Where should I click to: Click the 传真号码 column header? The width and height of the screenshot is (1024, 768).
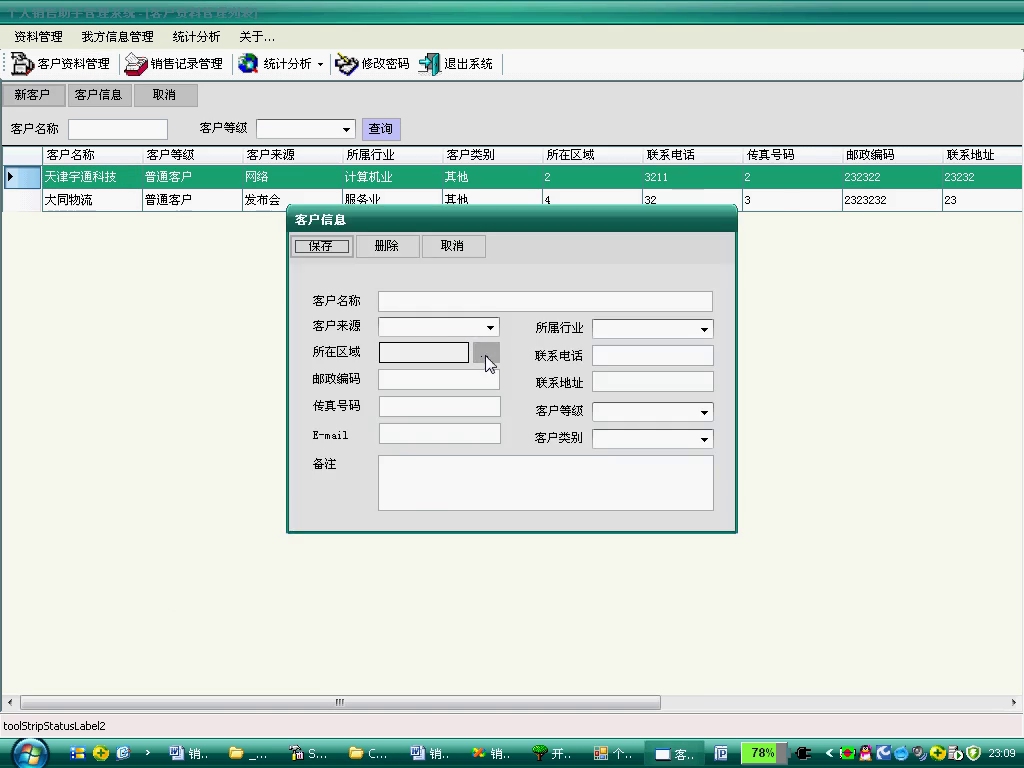pos(792,155)
